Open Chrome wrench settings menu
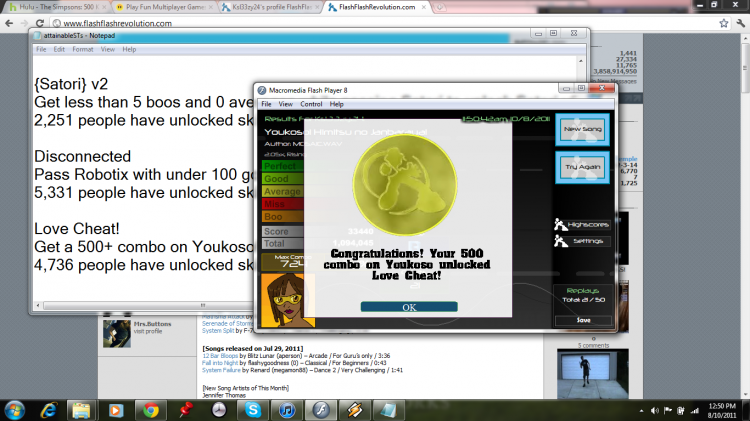This screenshot has height=421, width=750. (741, 23)
